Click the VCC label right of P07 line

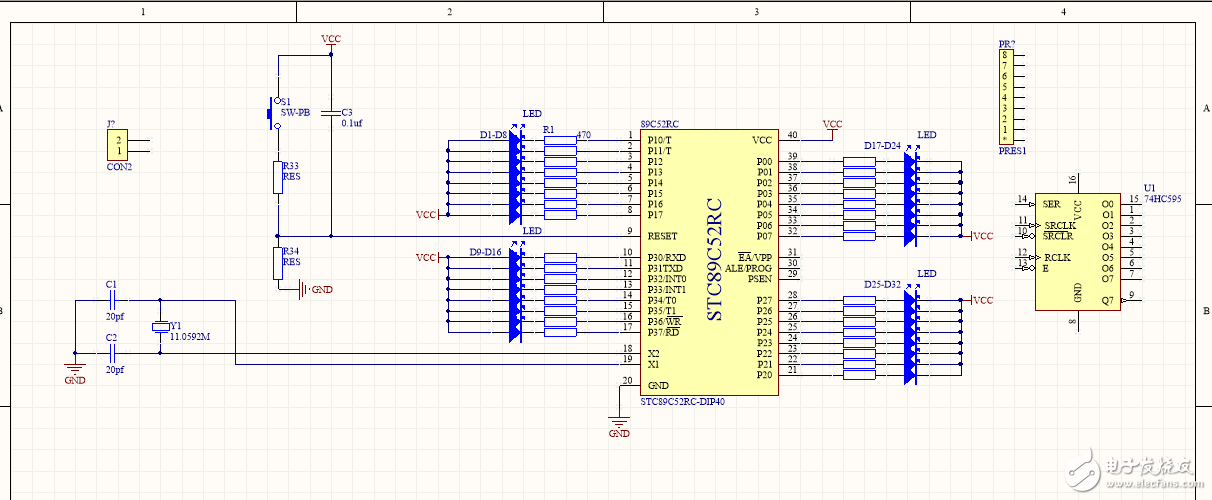click(x=983, y=236)
